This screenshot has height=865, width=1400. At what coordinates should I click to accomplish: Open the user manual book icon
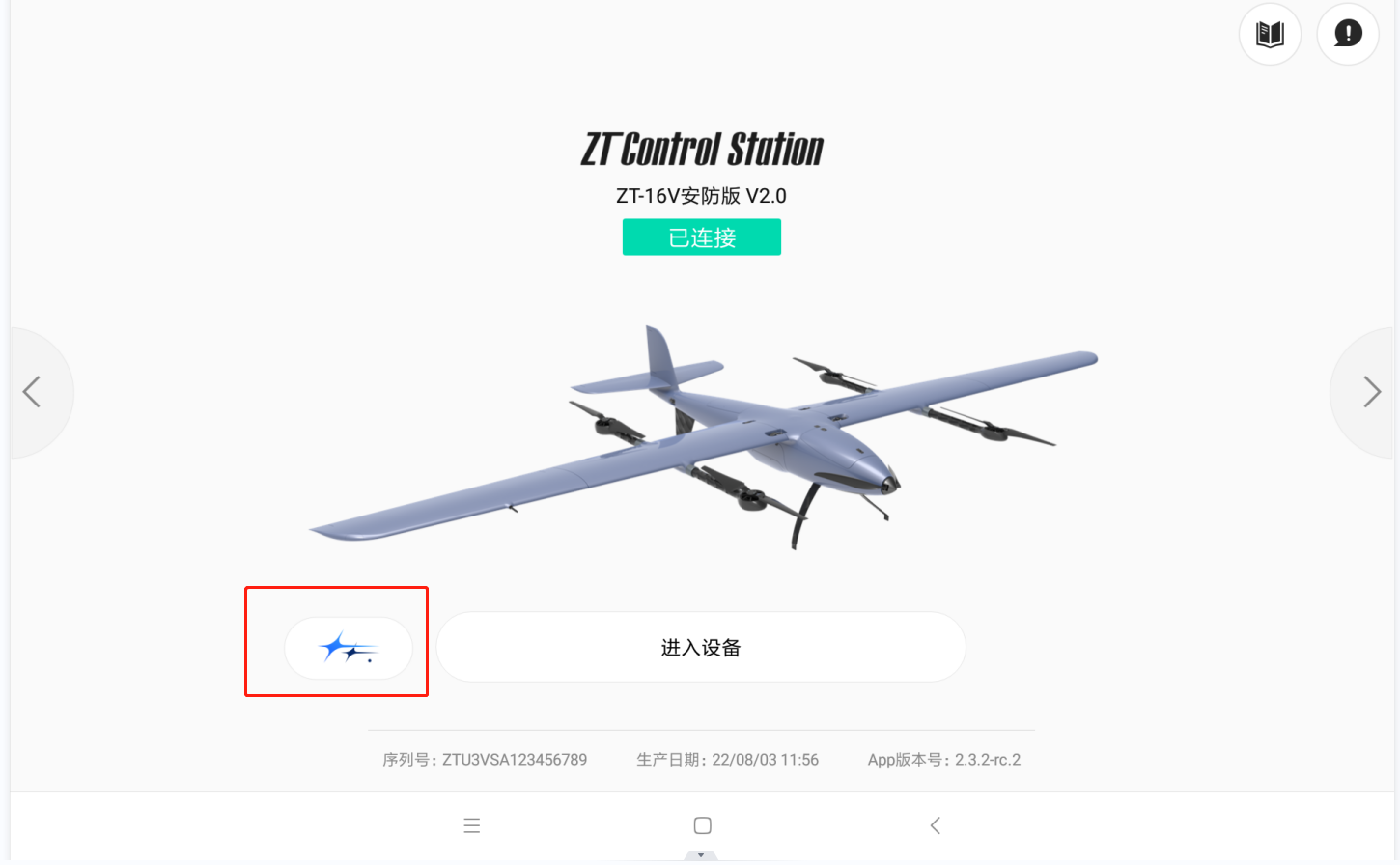coord(1270,34)
